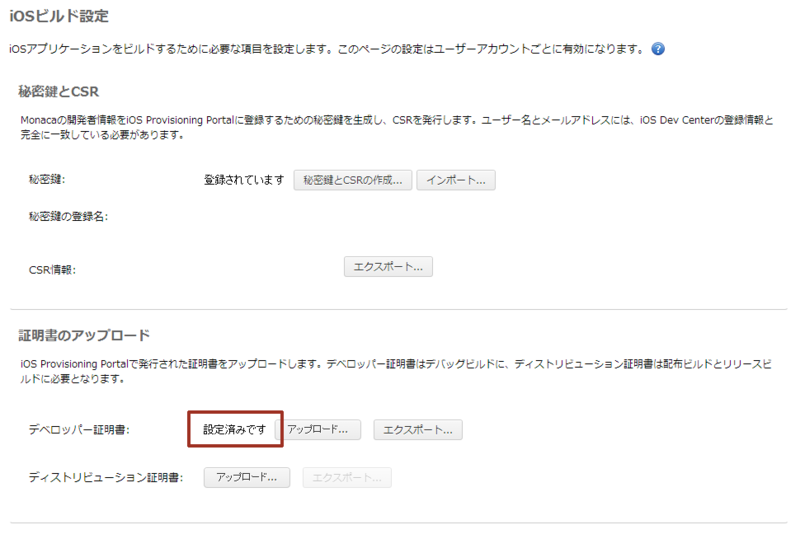Click the 登録されています status text
800x539 pixels.
(244, 180)
